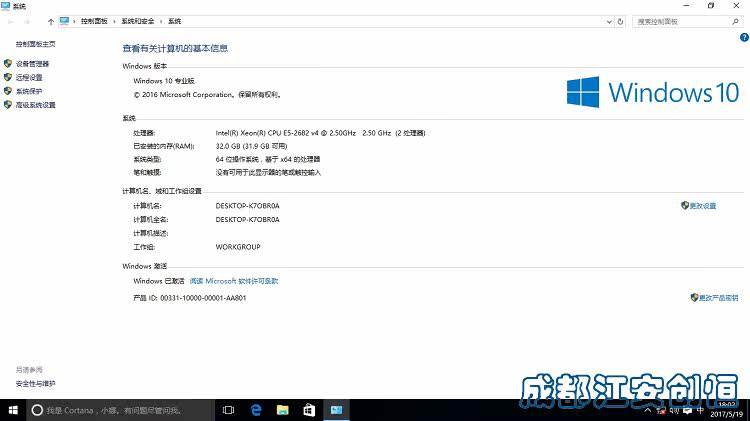This screenshot has width=750, height=421.
Task: Click the date 2017/5/19 in the tray
Action: pyautogui.click(x=726, y=414)
